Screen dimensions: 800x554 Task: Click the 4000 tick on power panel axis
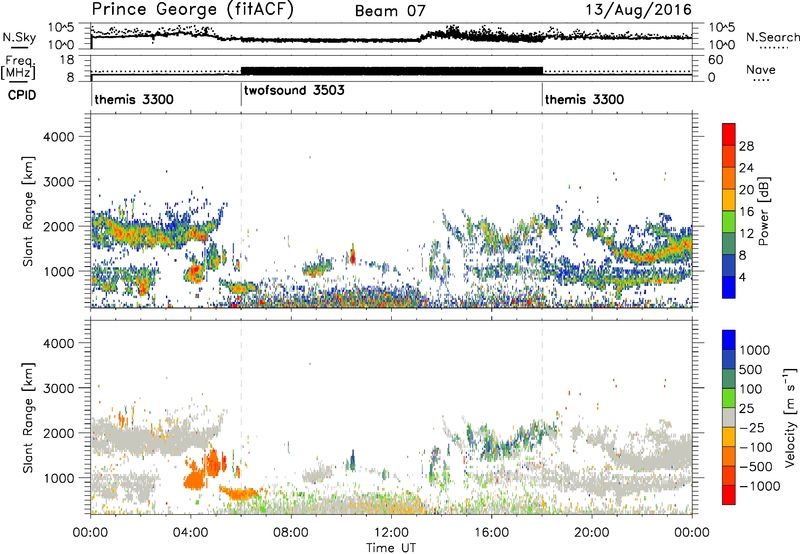(59, 137)
